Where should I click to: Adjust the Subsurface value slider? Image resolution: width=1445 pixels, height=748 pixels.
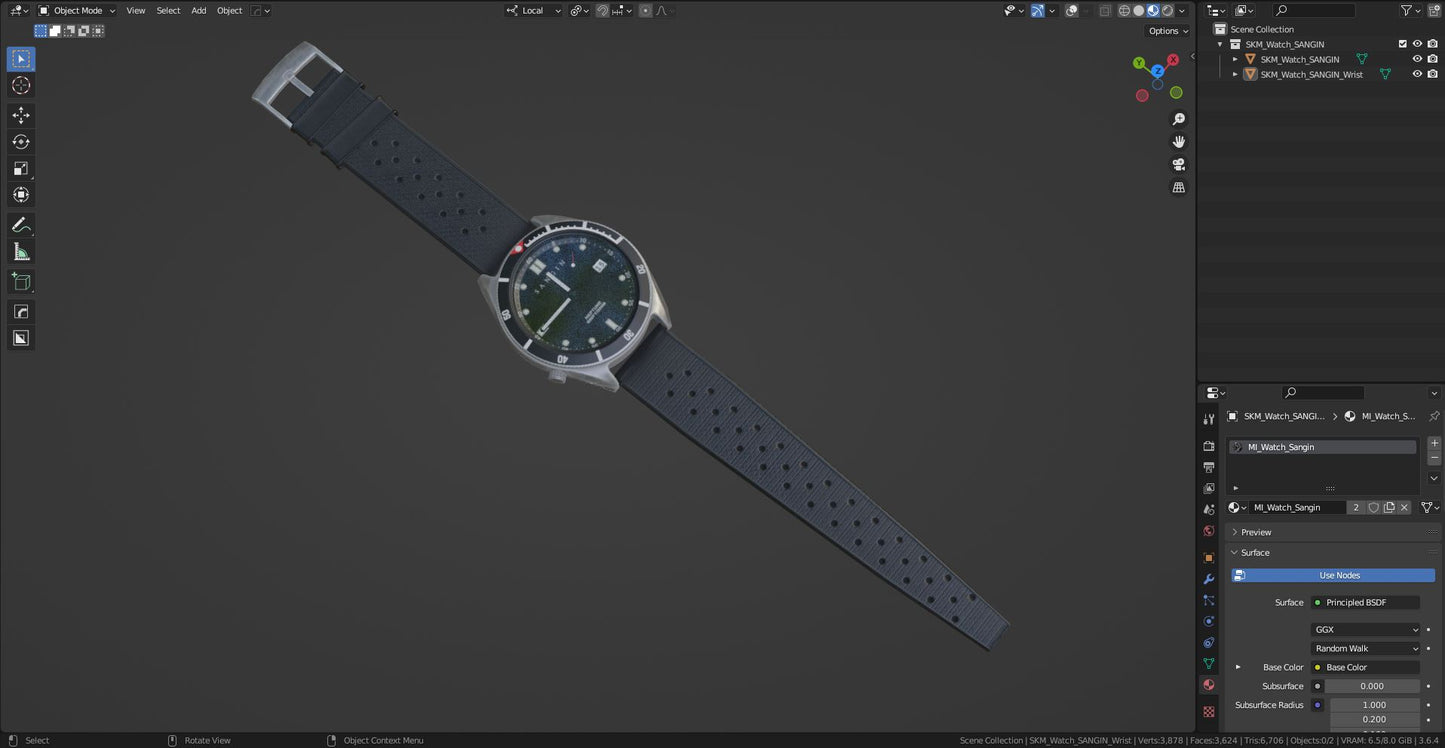tap(1371, 685)
